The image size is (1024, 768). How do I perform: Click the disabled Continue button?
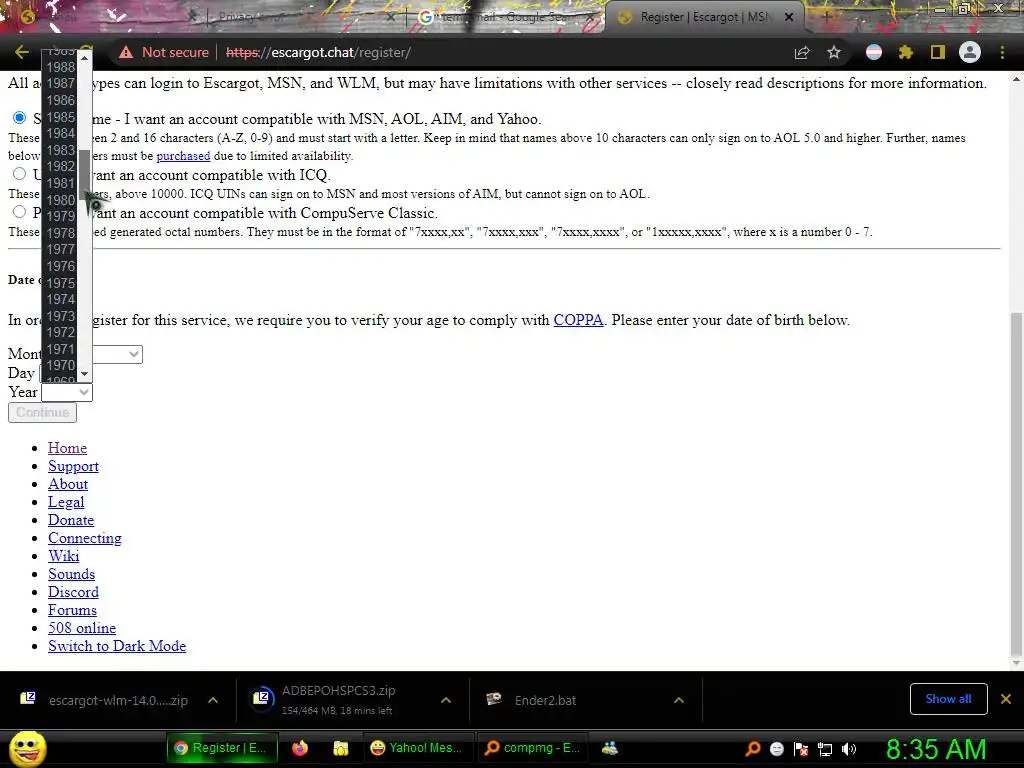[x=42, y=412]
